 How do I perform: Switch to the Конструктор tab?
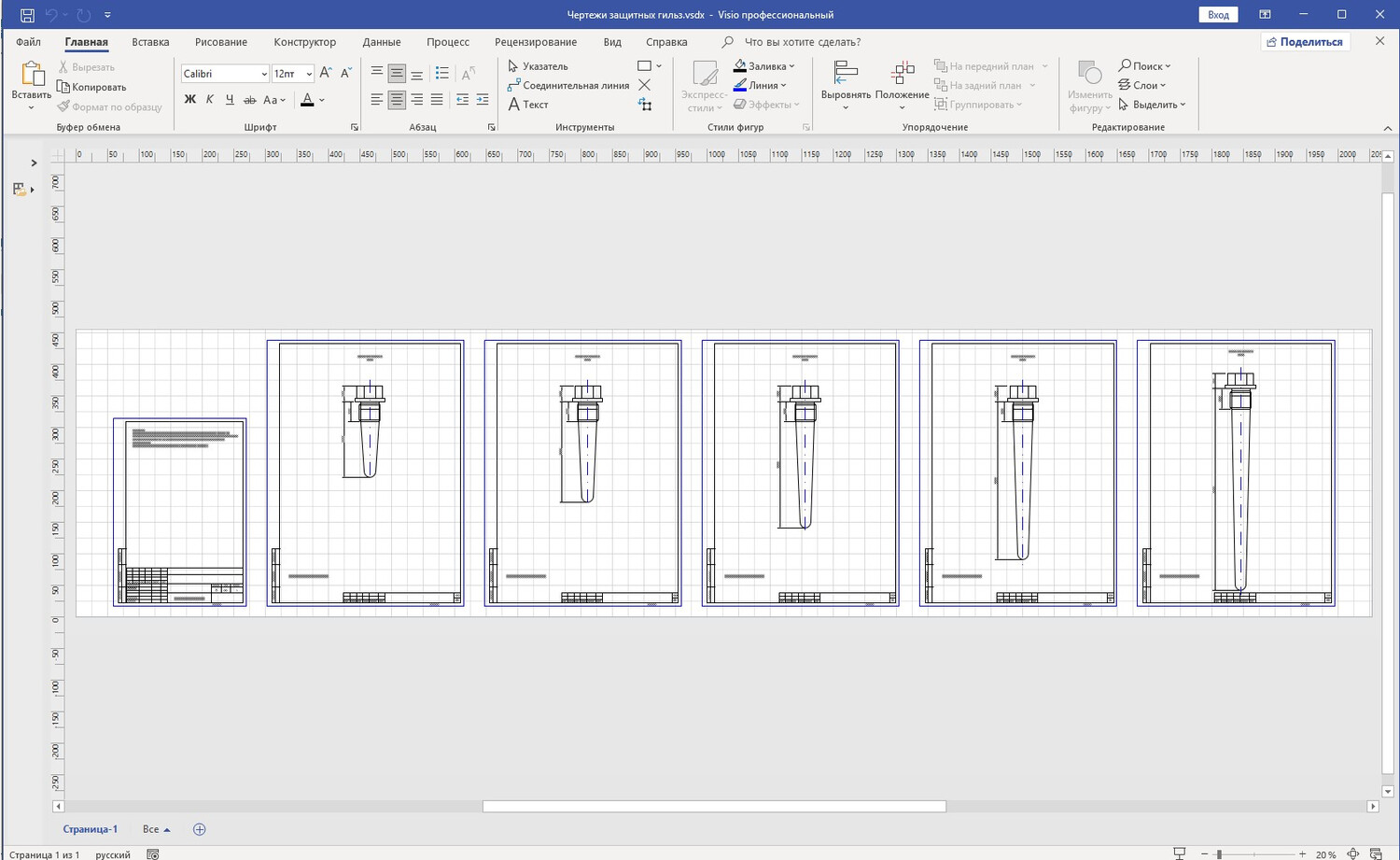coord(304,42)
